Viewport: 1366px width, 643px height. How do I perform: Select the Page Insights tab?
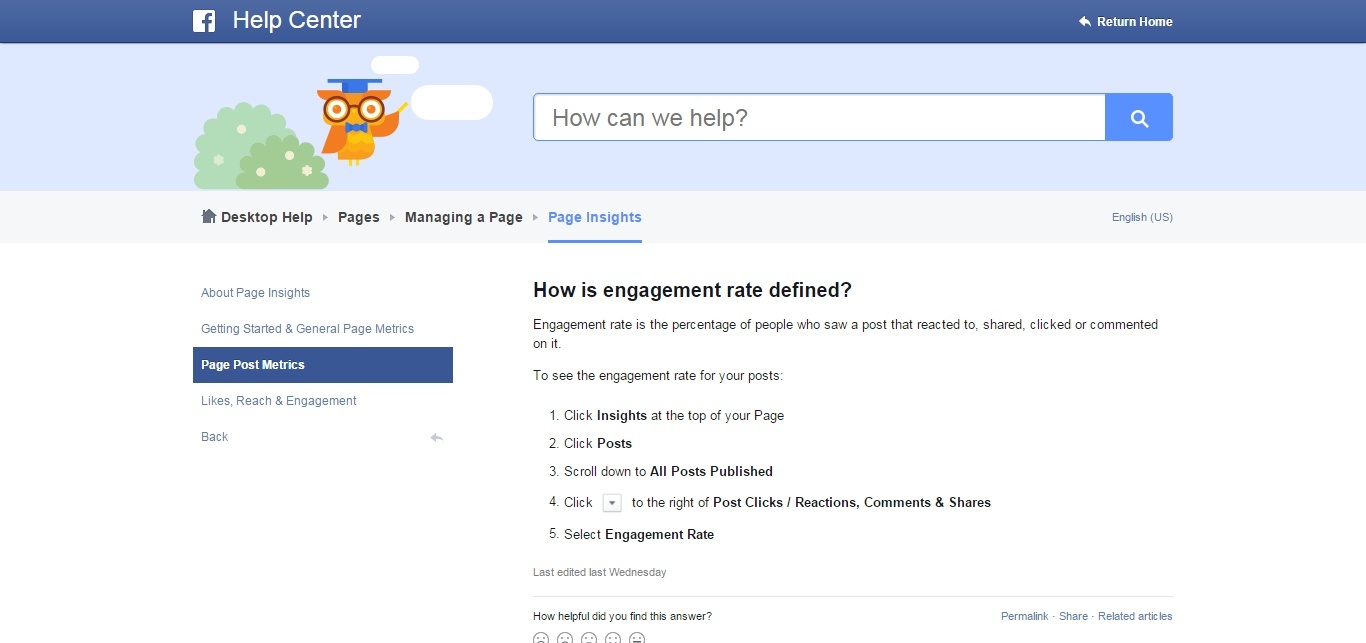[595, 217]
